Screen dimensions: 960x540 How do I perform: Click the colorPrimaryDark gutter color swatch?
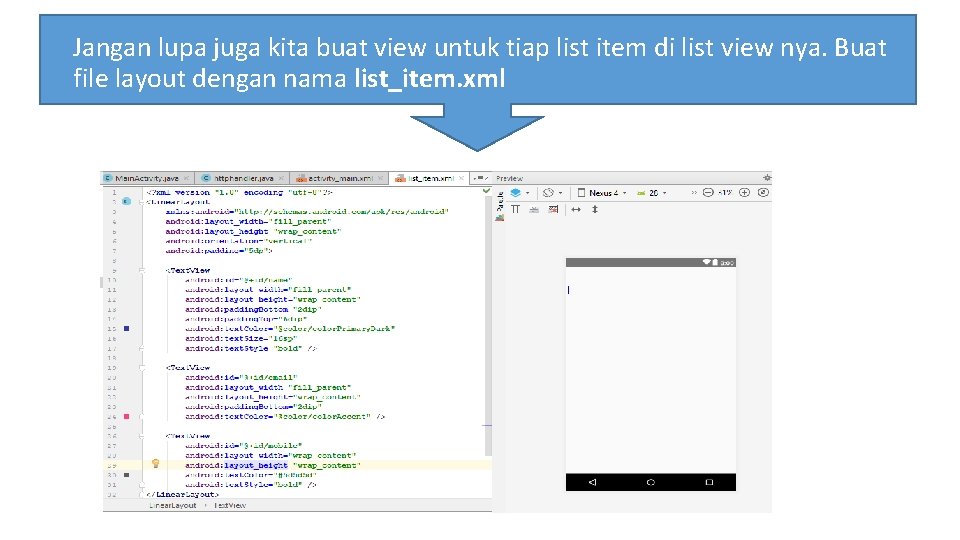(x=127, y=329)
